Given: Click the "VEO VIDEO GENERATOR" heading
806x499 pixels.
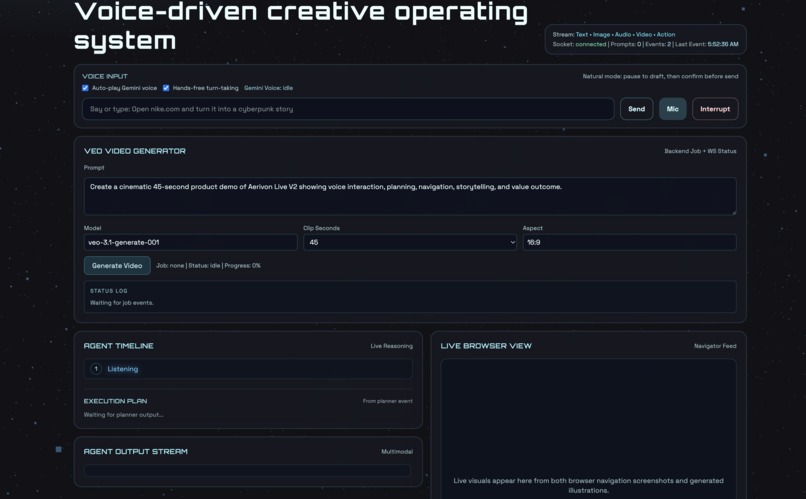Looking at the screenshot, I should [x=135, y=151].
